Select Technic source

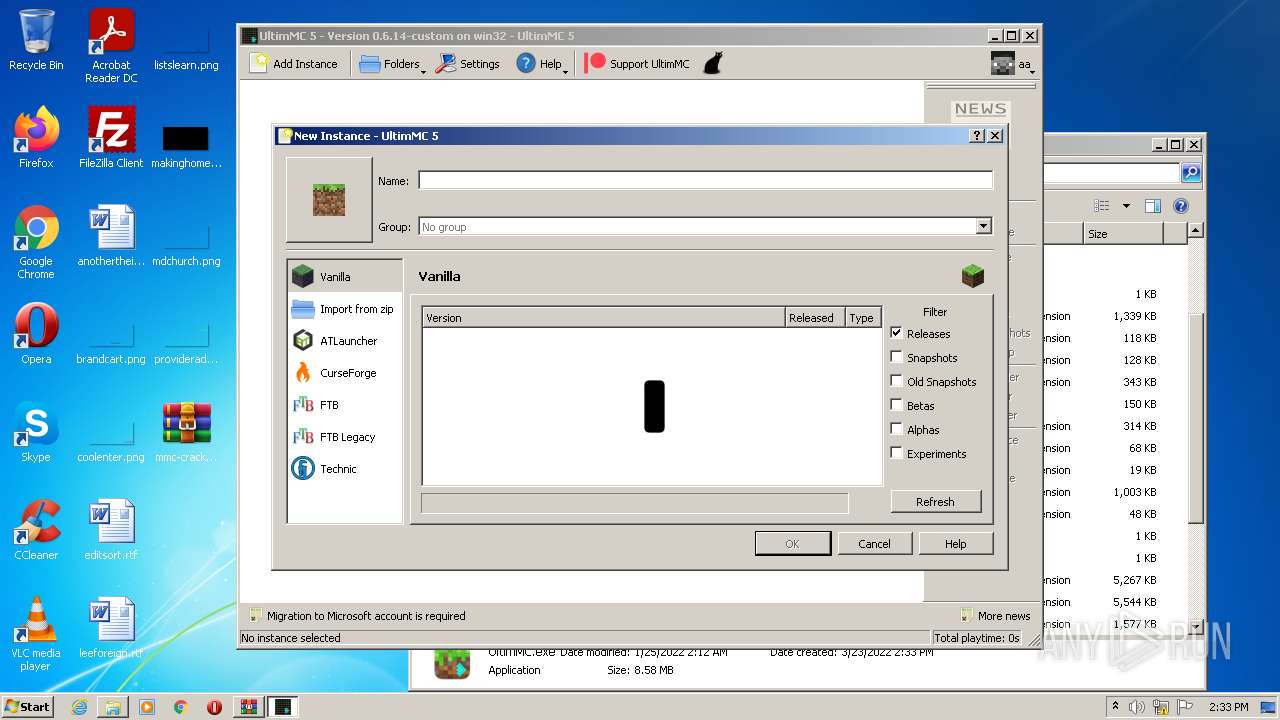tap(345, 469)
